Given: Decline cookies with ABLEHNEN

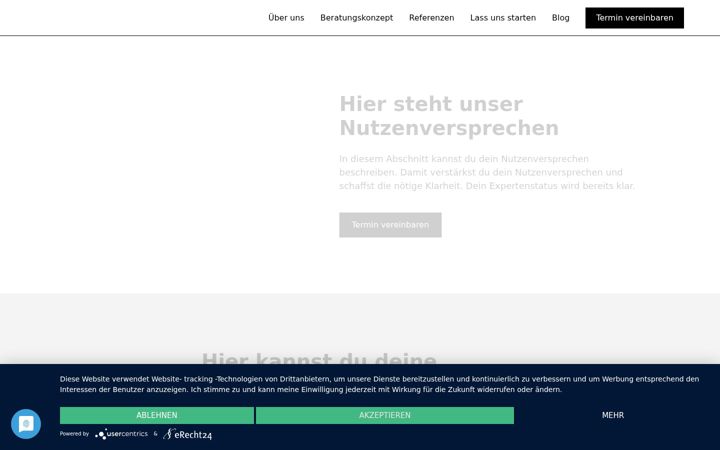Looking at the screenshot, I should click(157, 415).
